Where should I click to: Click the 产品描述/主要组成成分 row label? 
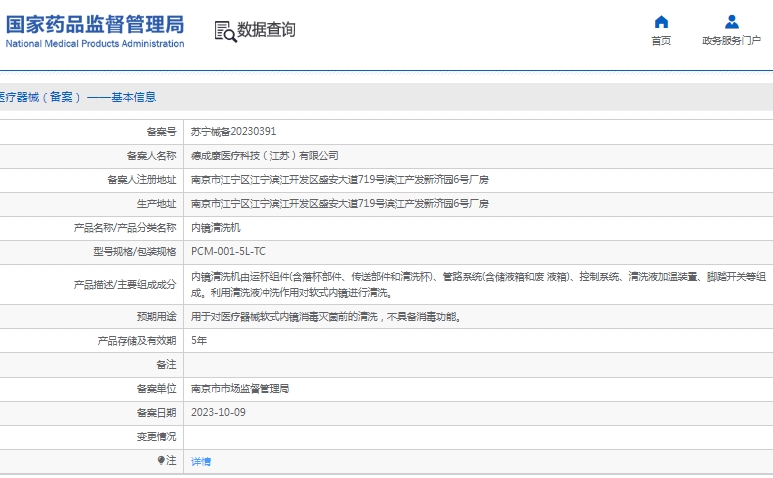[x=125, y=285]
